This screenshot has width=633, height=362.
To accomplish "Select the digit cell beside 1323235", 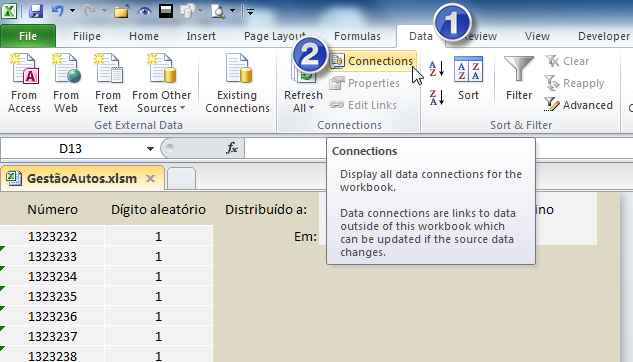I will point(158,297).
